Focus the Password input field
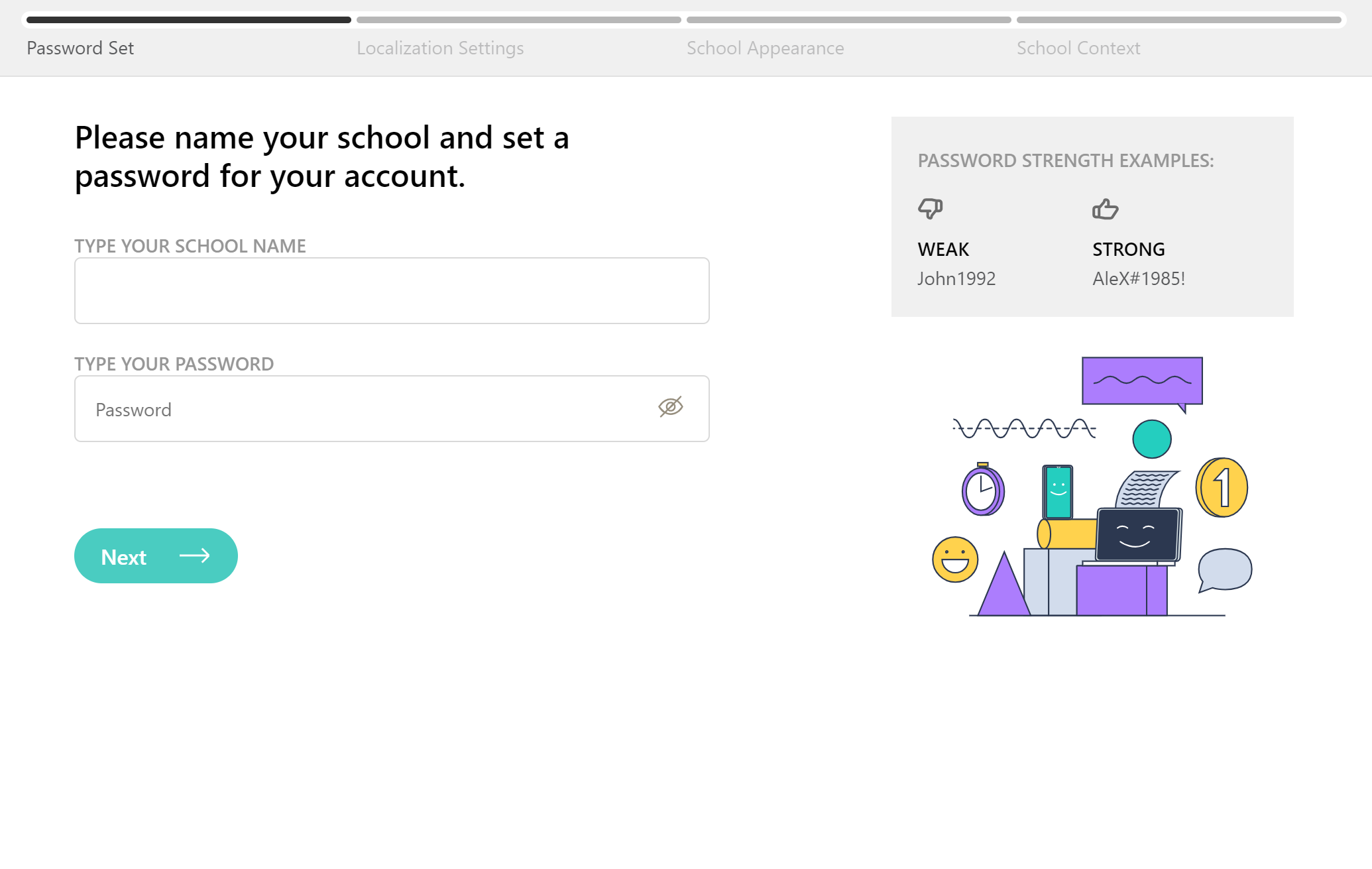 coord(365,409)
